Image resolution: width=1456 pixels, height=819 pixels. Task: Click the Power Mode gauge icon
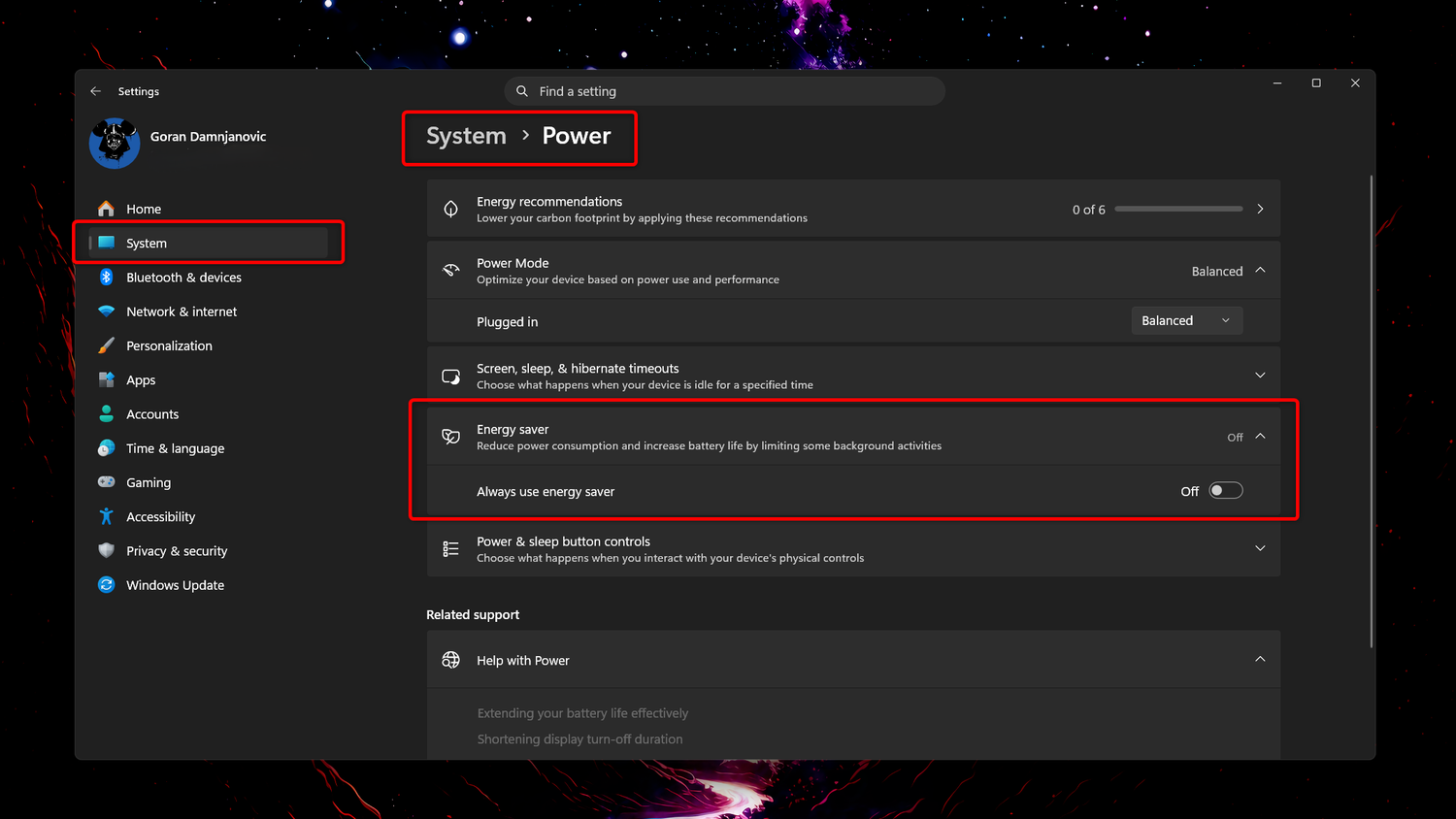click(x=451, y=270)
